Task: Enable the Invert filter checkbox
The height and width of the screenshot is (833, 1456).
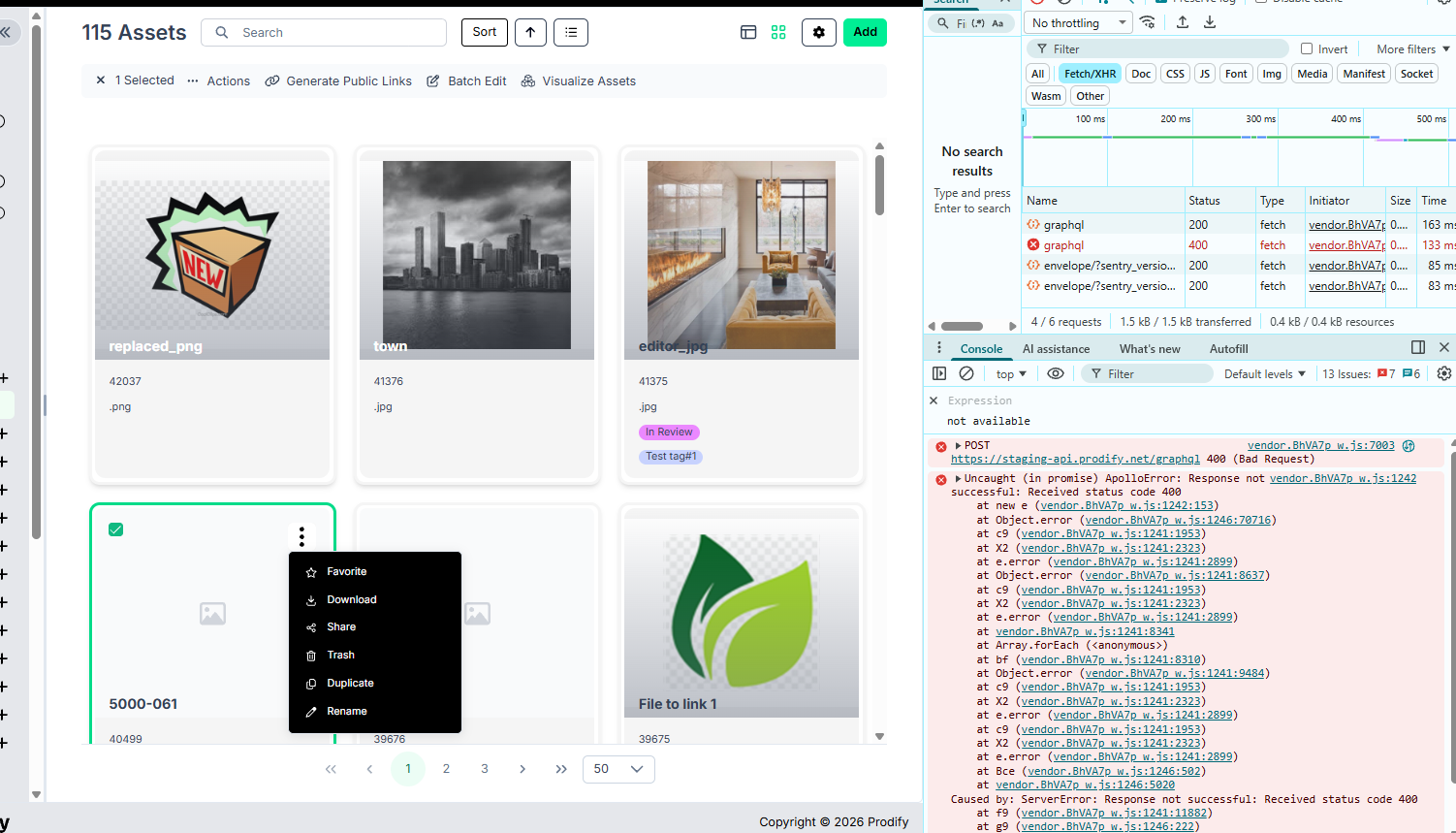Action: coord(1307,48)
